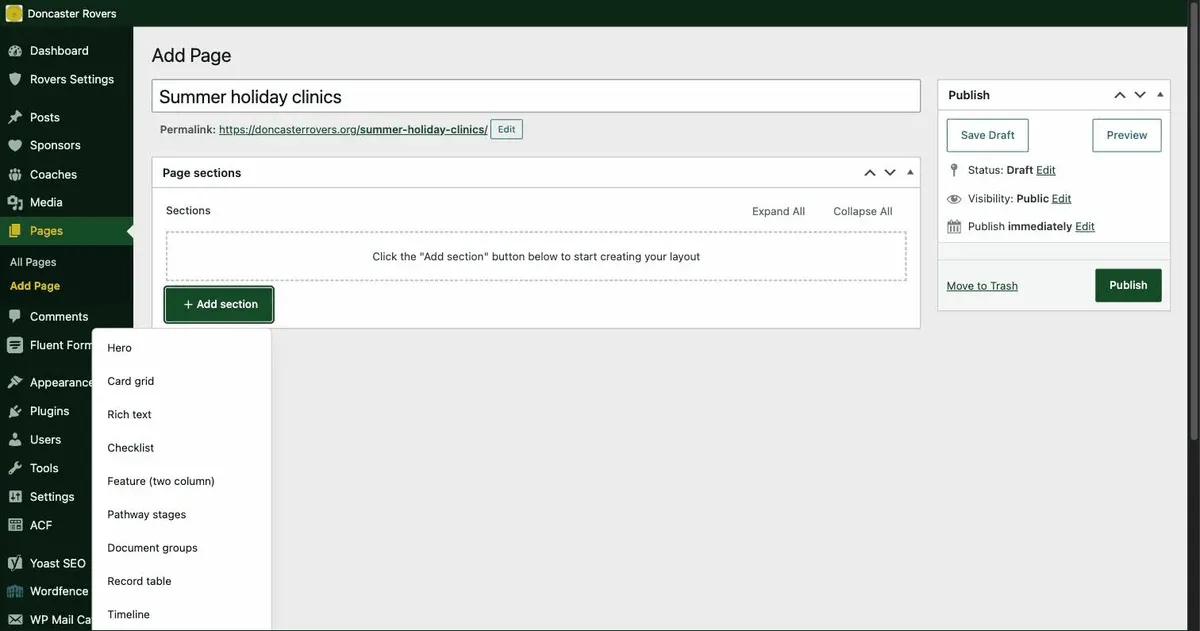Open the Dashboard icon in sidebar
Screen dimensions: 1200x631
[15, 51]
